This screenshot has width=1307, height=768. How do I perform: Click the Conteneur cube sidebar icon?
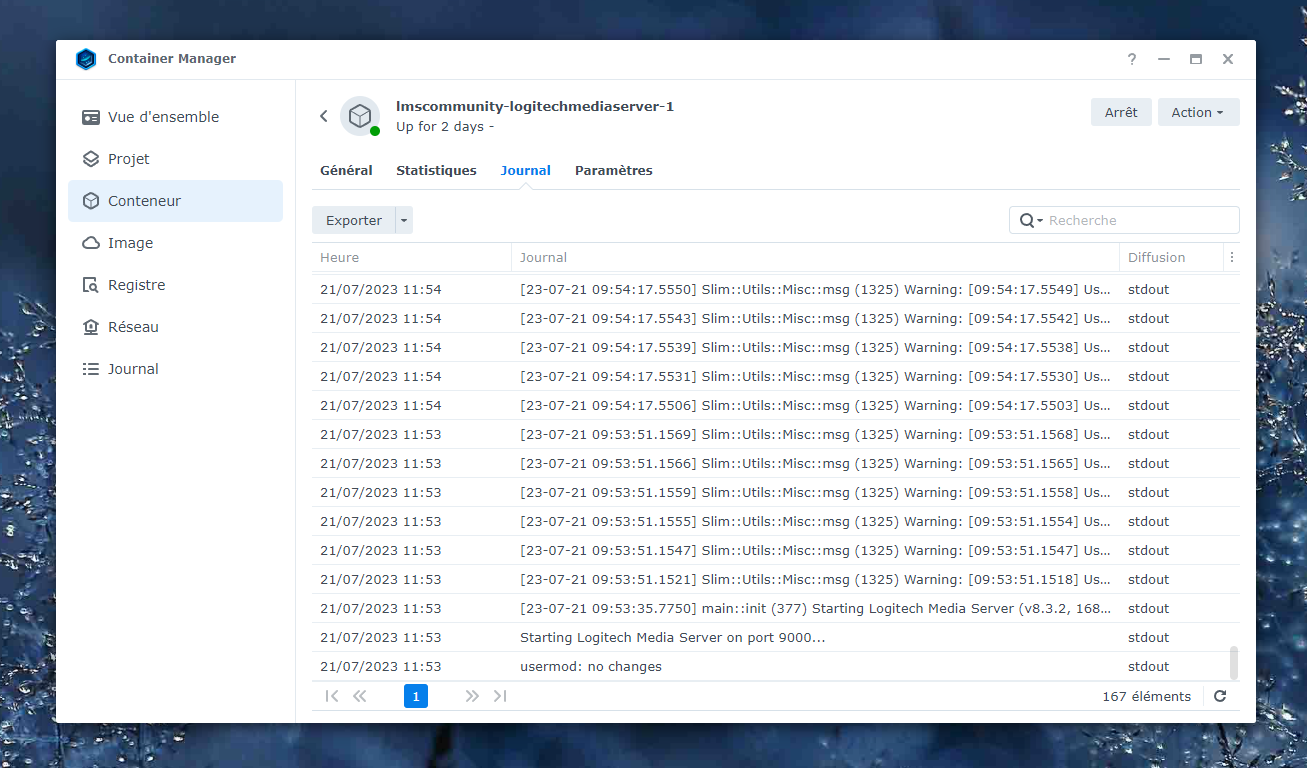[x=91, y=201]
